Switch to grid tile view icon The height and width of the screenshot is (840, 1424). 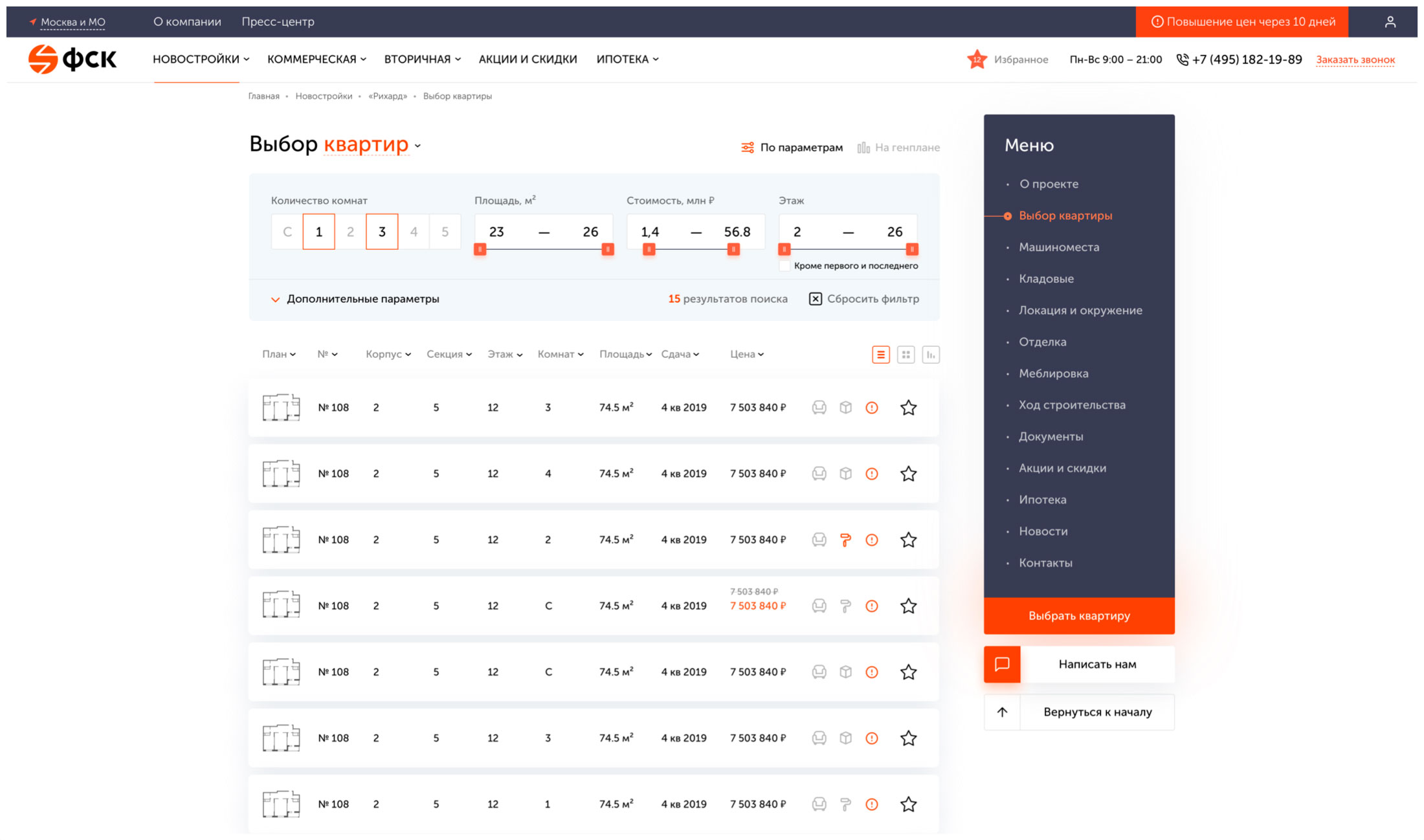tap(906, 355)
